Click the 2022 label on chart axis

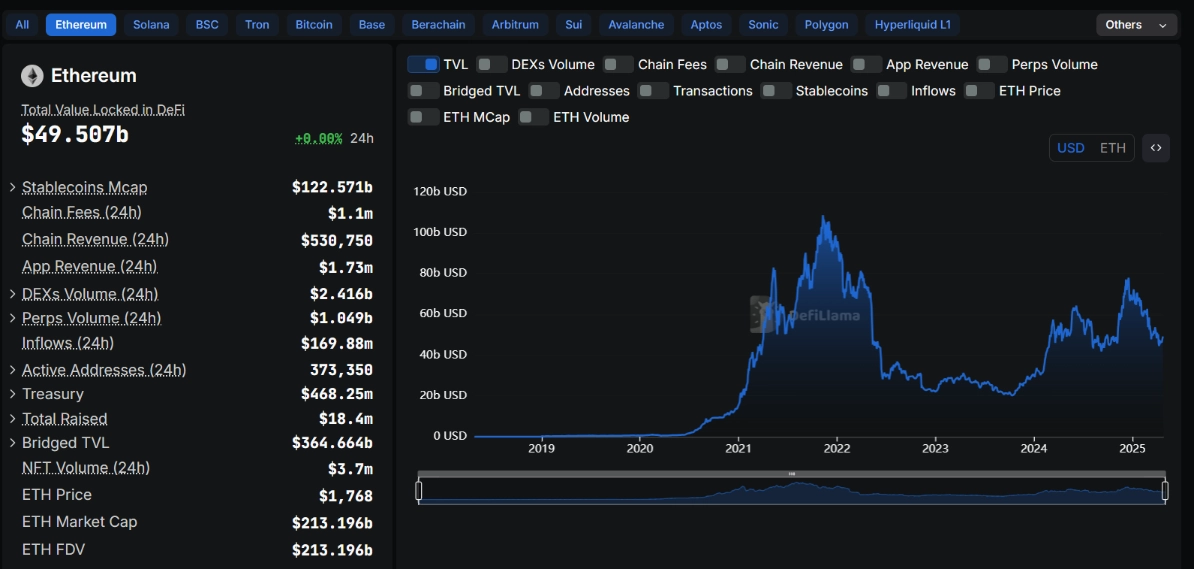pyautogui.click(x=837, y=448)
